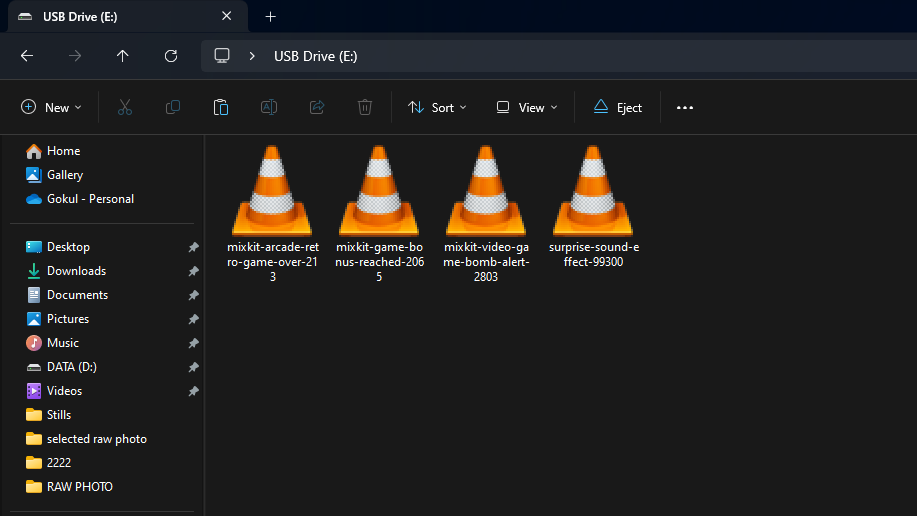The height and width of the screenshot is (516, 917).
Task: Click the Copy toolbar icon
Action: pyautogui.click(x=173, y=108)
